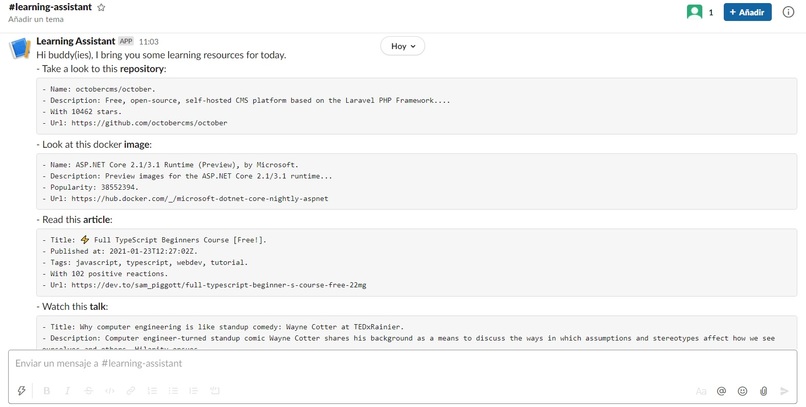Viewport: 806px width, 407px height.
Task: Click the 11:03 message timestamp
Action: pyautogui.click(x=149, y=42)
